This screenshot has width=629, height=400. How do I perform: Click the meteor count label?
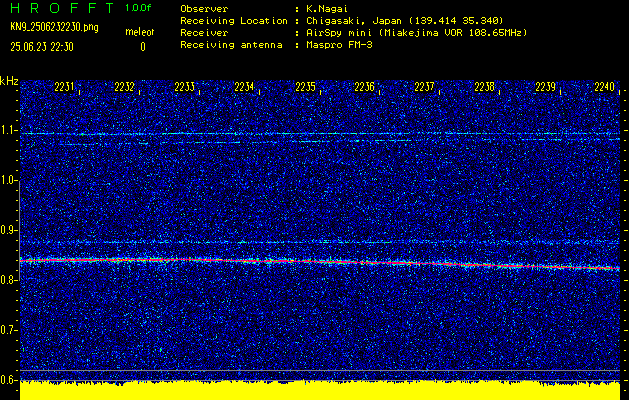[x=140, y=32]
